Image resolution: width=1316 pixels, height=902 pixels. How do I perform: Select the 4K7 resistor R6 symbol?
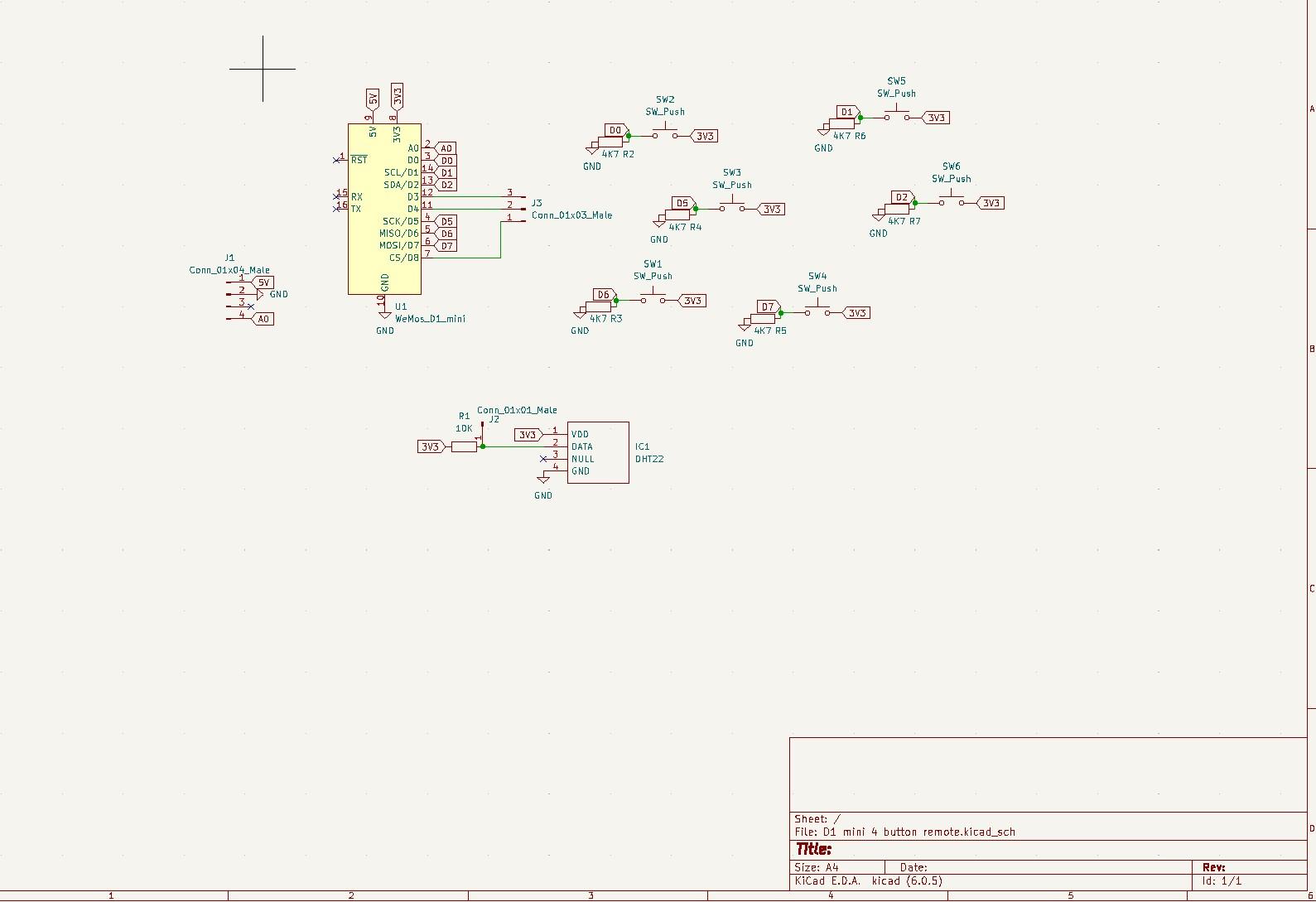[x=842, y=124]
